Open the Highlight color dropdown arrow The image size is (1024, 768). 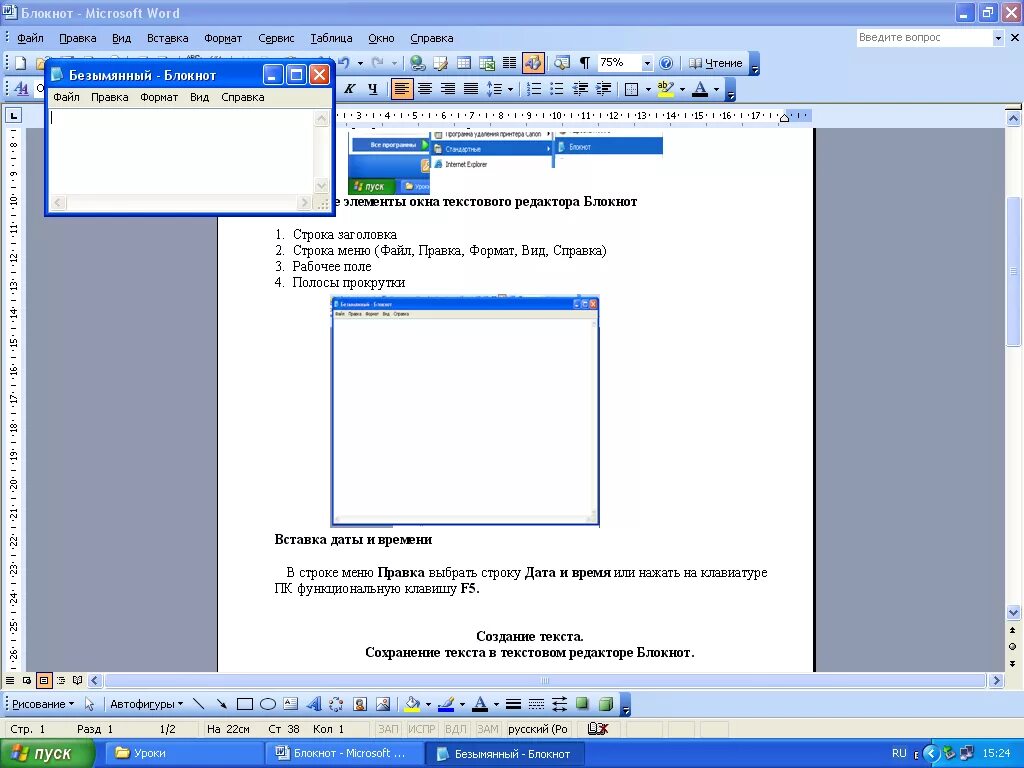click(682, 89)
